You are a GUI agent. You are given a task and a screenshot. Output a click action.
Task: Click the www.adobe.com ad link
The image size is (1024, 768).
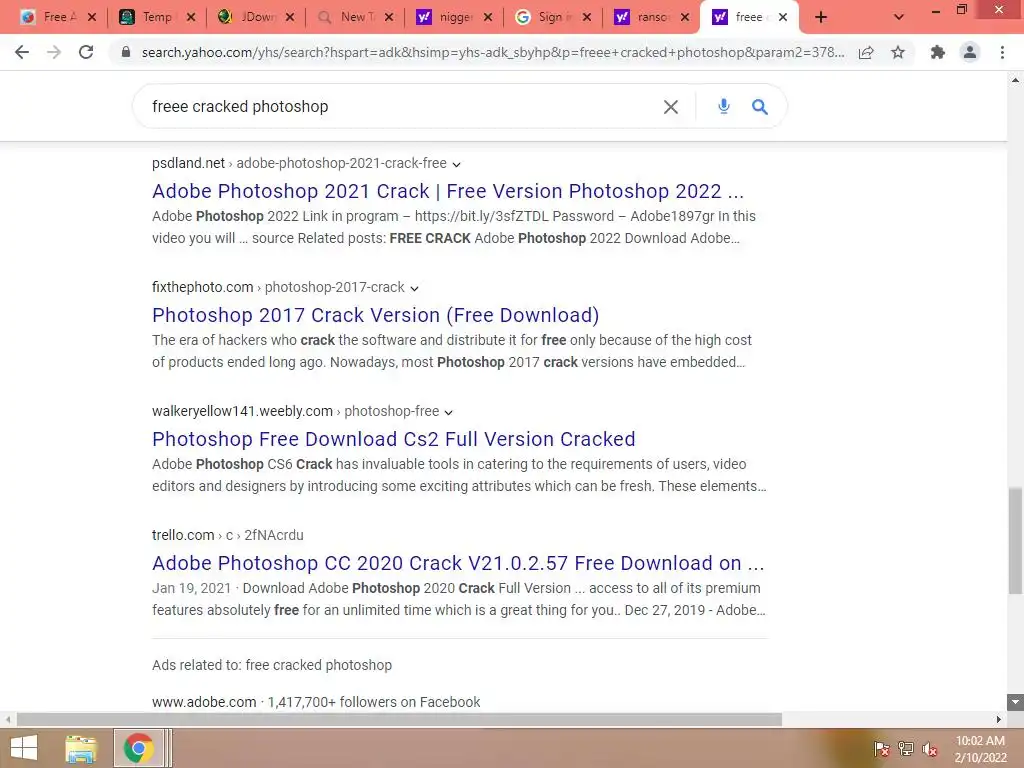204,702
